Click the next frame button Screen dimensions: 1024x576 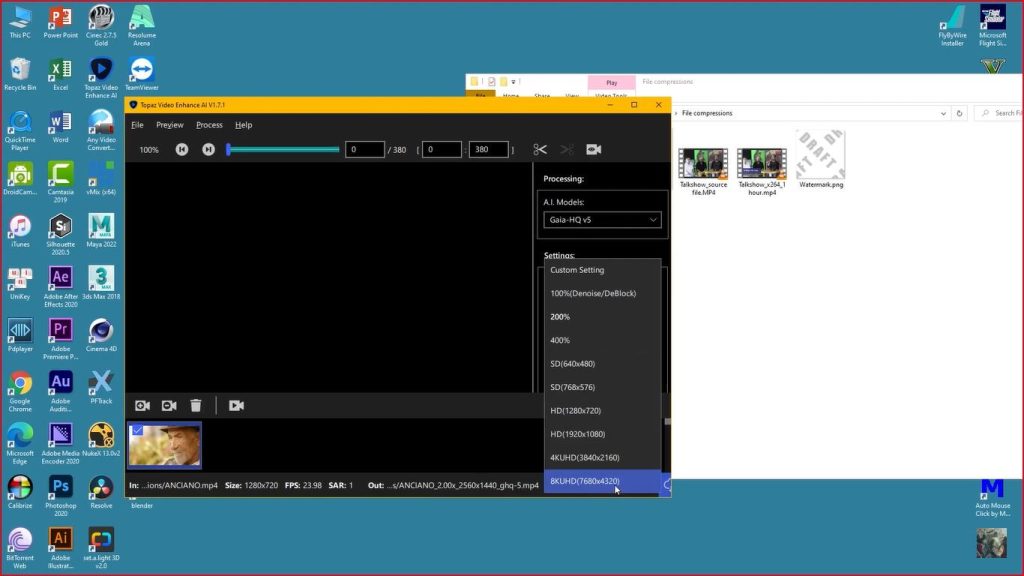click(208, 150)
